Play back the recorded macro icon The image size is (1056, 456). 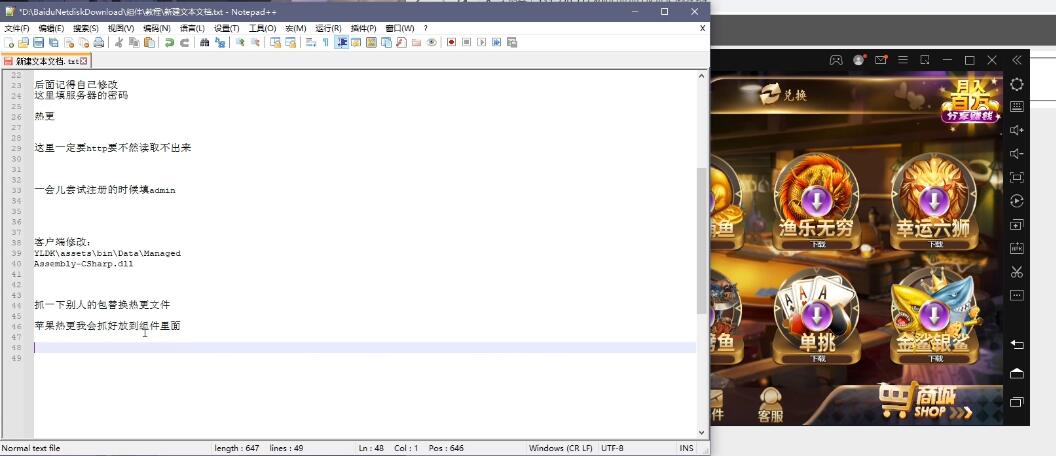click(x=481, y=42)
